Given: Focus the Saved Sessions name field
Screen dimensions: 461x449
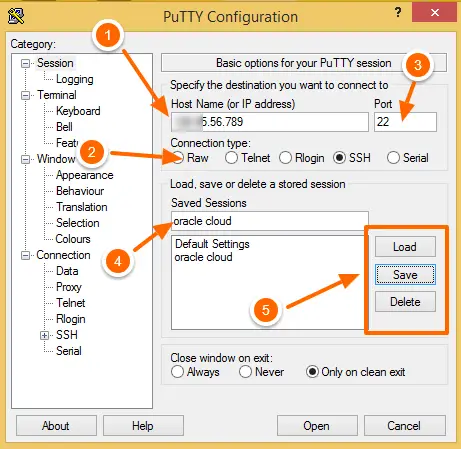Looking at the screenshot, I should tap(270, 221).
